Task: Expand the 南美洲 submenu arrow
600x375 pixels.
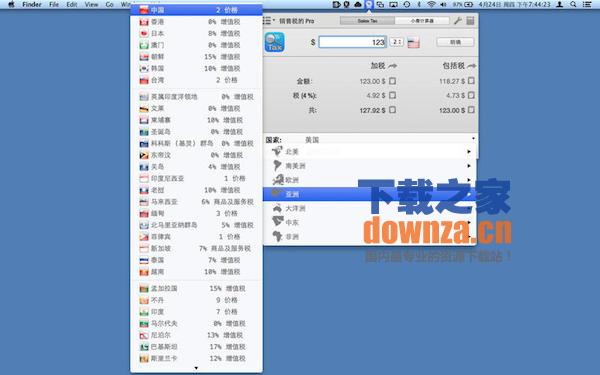Action: click(x=469, y=166)
